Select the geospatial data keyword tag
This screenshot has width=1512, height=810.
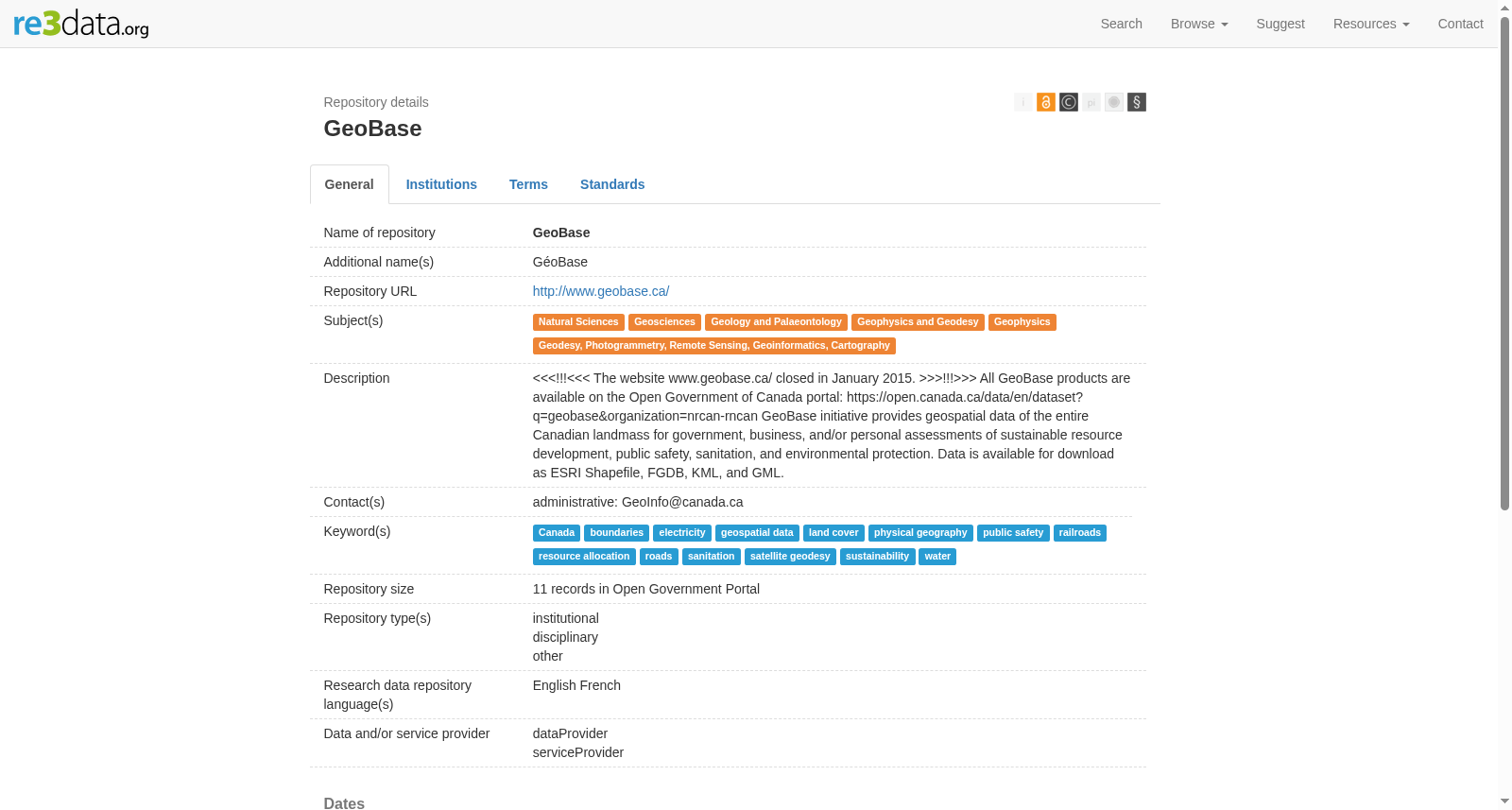(x=757, y=533)
